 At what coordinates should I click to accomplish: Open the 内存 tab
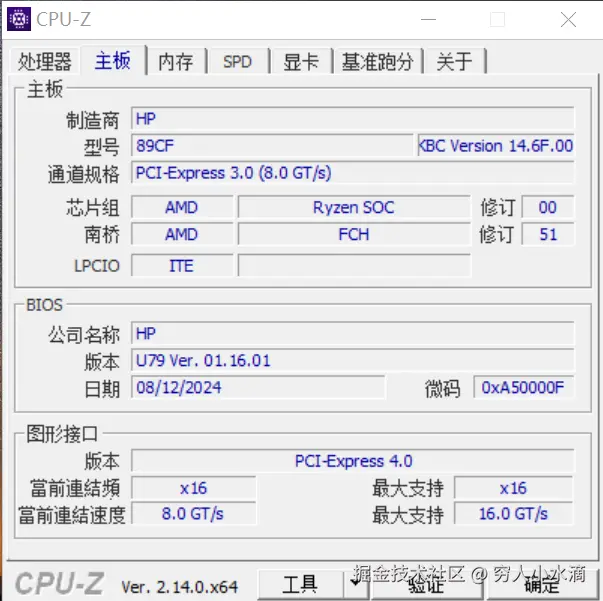click(x=176, y=62)
